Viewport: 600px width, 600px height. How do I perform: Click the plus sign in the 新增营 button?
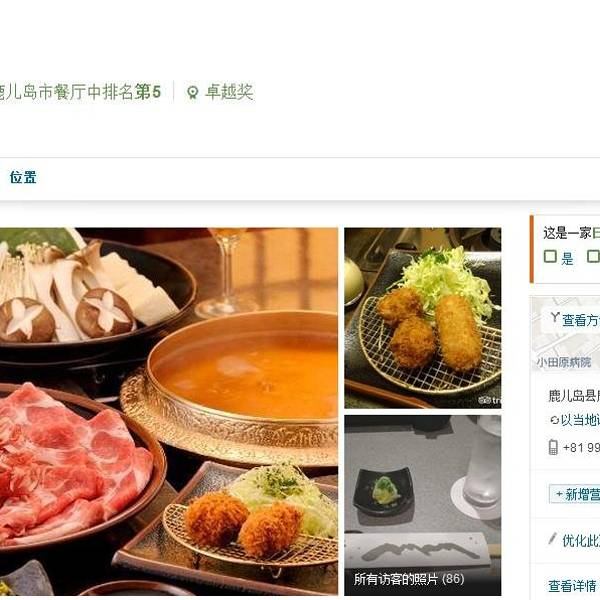(559, 494)
